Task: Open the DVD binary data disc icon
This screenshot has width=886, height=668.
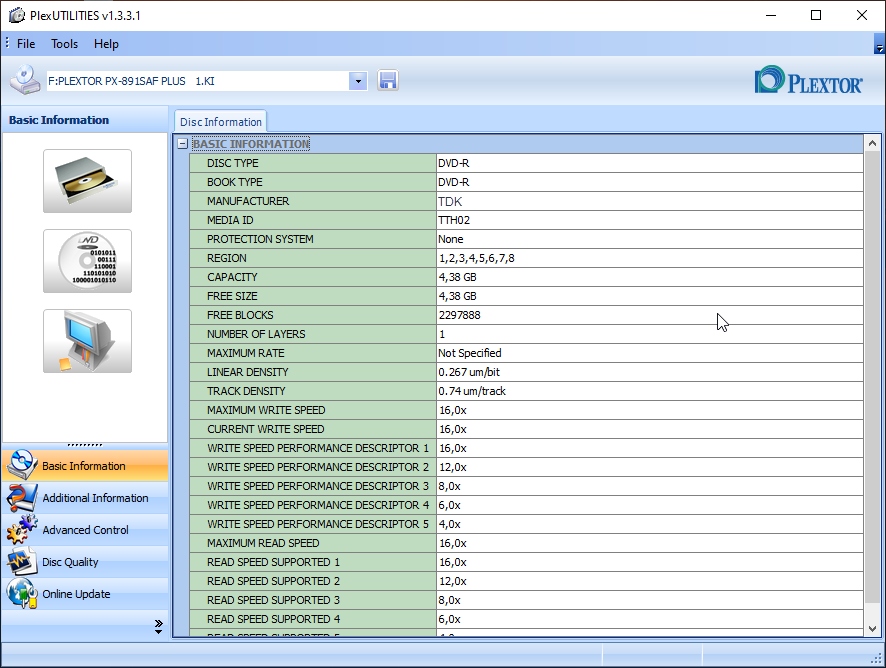Action: (x=88, y=261)
